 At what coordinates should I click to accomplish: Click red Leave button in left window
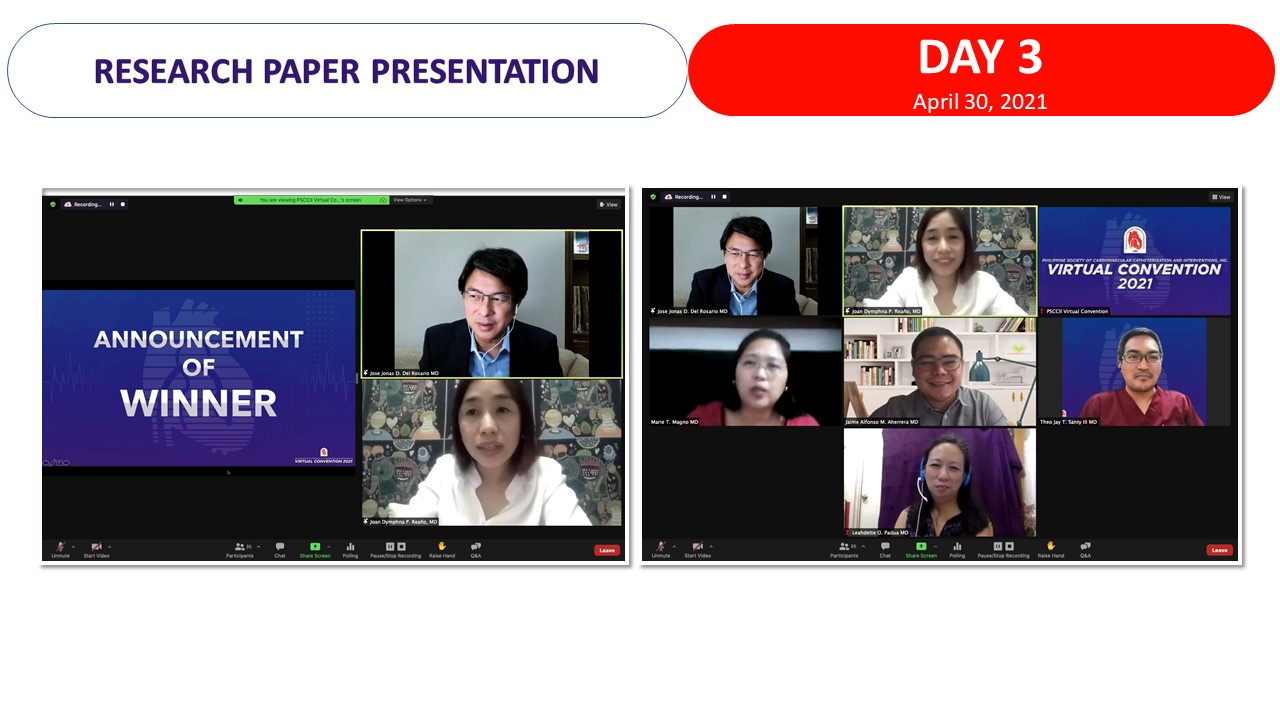click(x=606, y=550)
